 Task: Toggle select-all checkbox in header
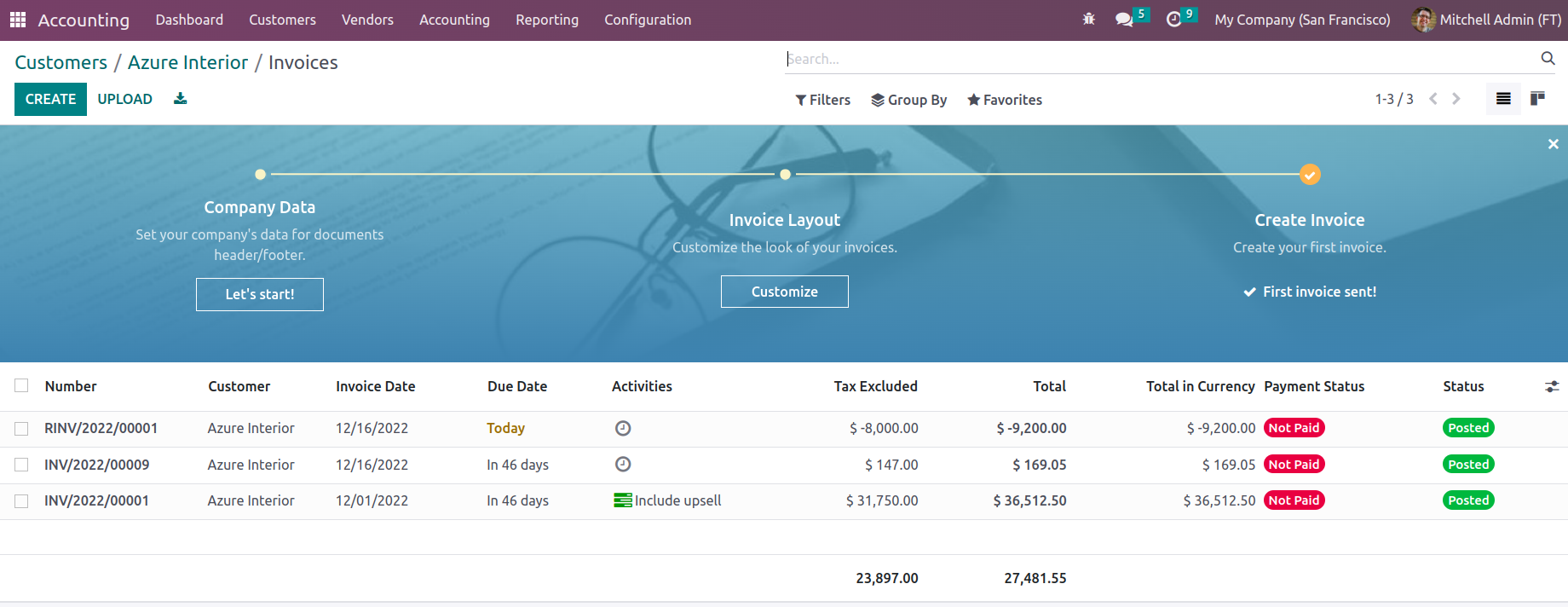coord(21,386)
